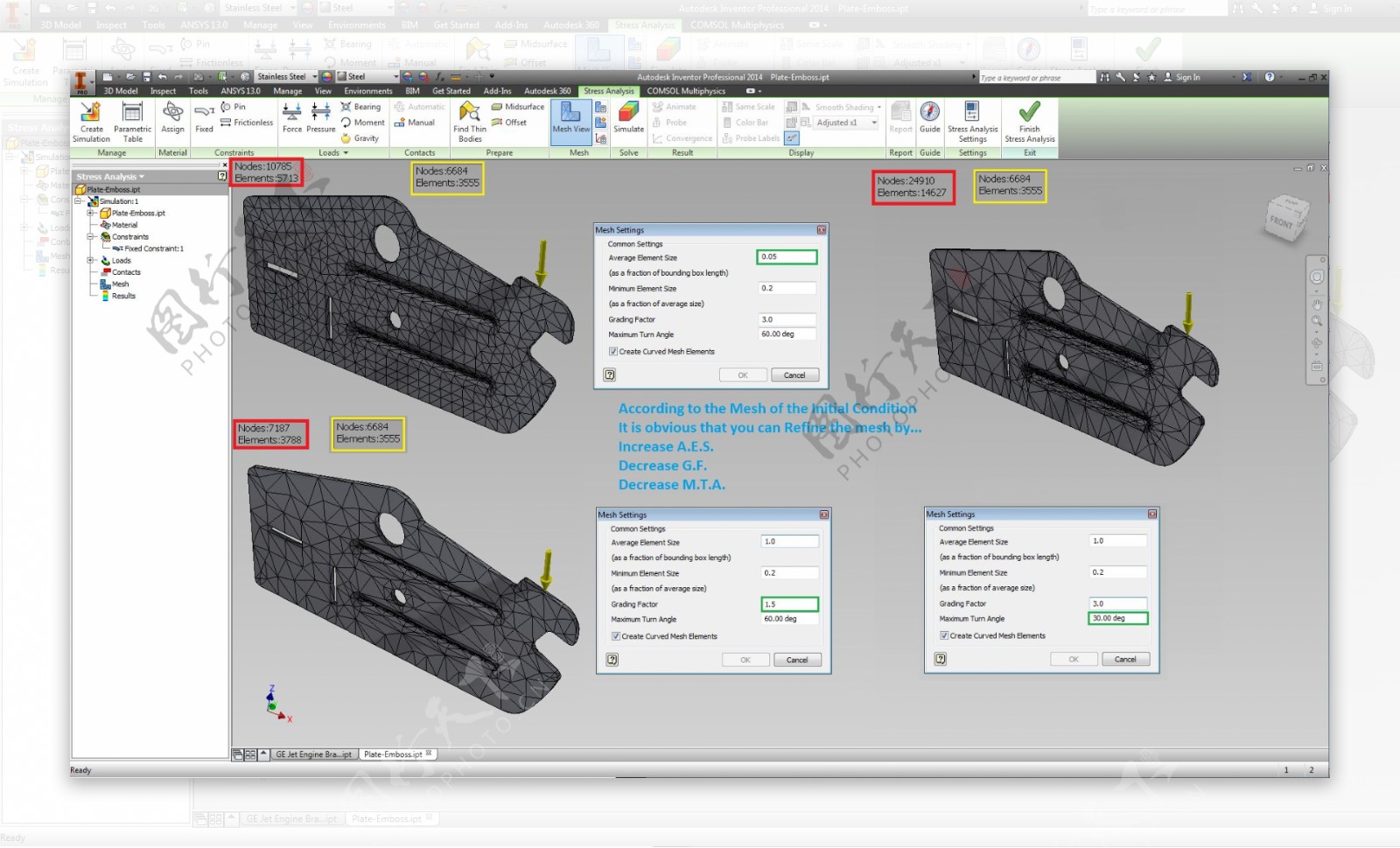Click Cancel in the top Mesh Settings dialog
Viewport: 1400px width, 848px height.
coord(794,375)
